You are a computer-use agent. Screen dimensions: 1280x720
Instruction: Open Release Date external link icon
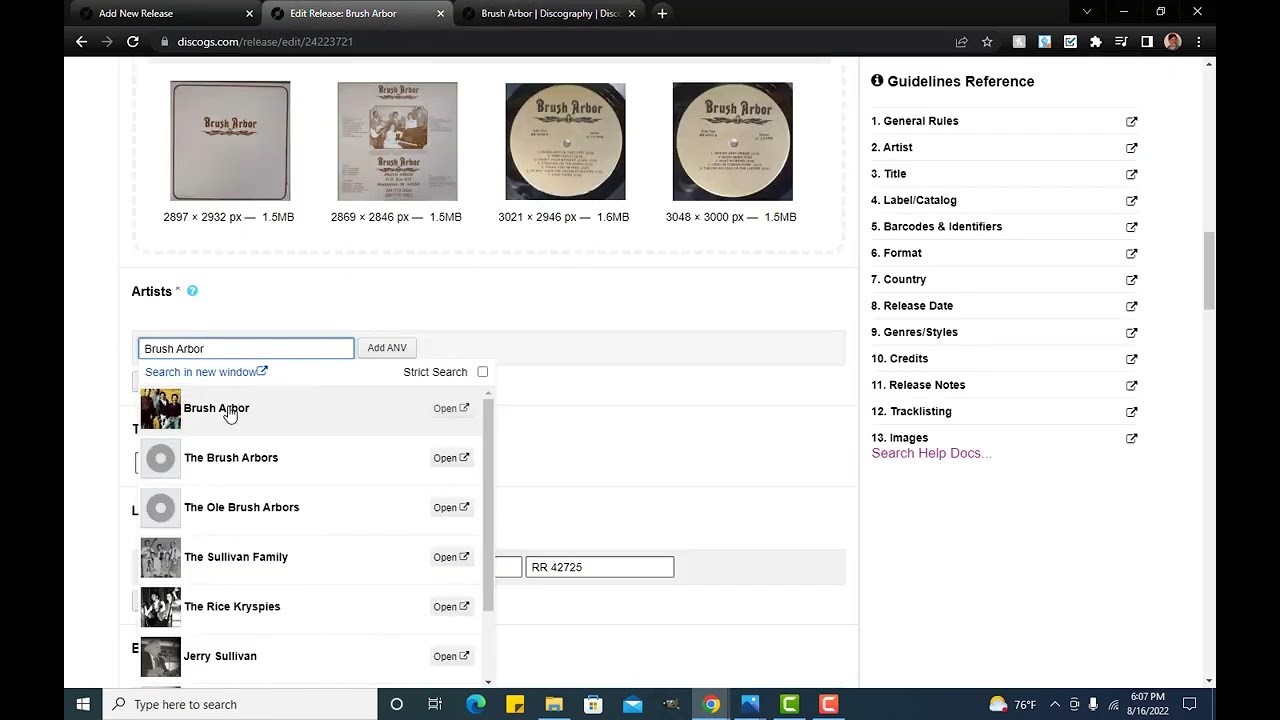[x=1131, y=306]
